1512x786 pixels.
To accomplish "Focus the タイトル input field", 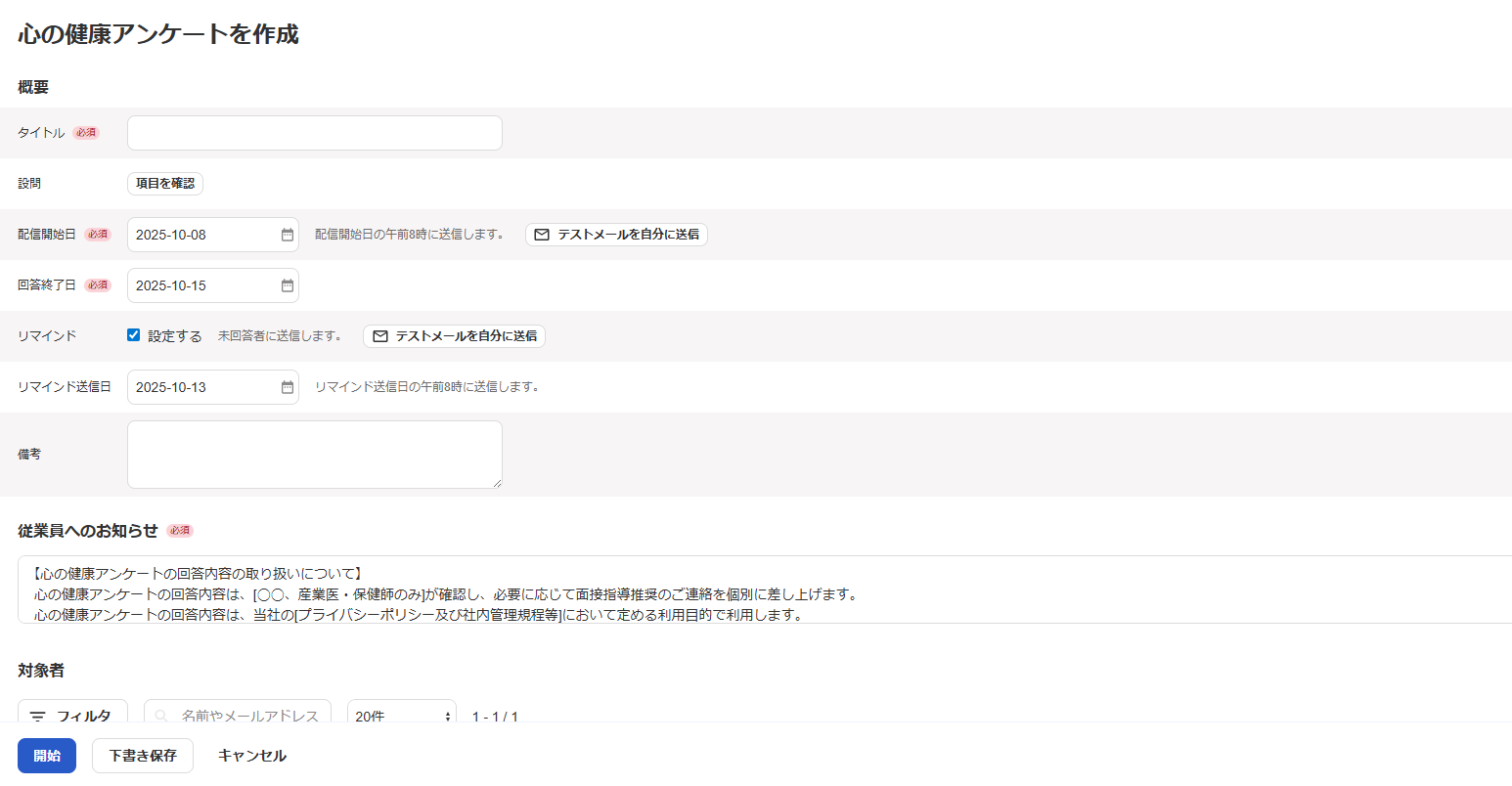I will coord(315,133).
